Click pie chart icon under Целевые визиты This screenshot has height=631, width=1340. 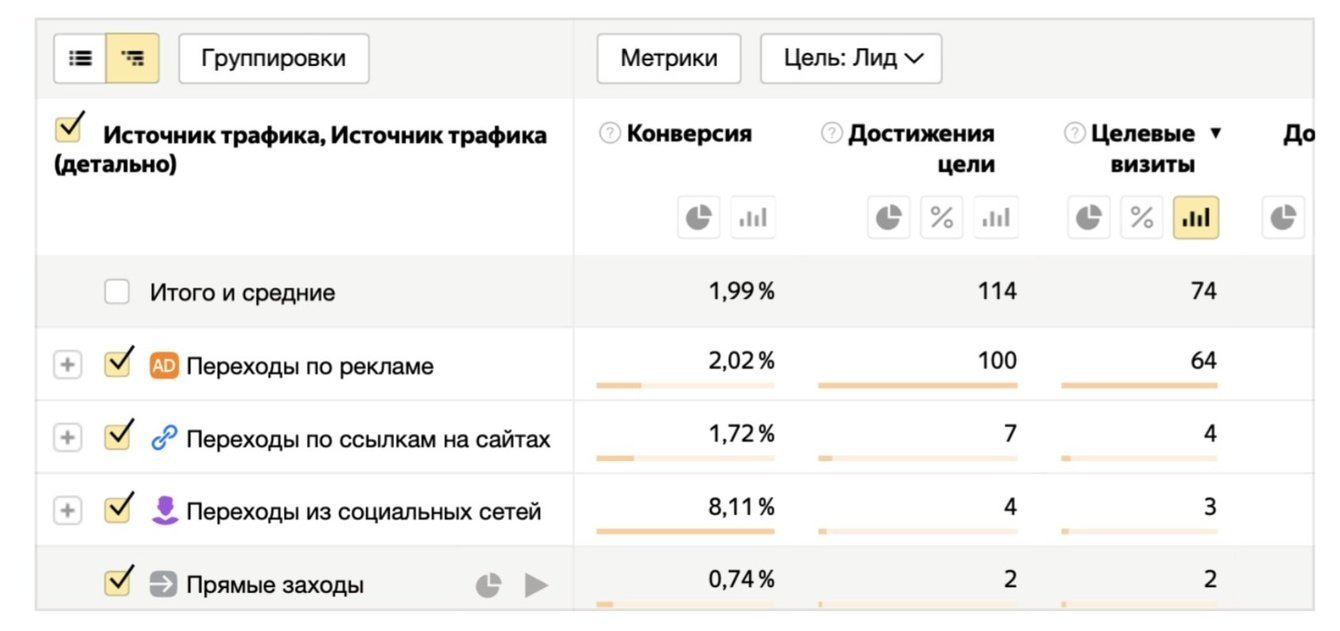coord(1089,217)
